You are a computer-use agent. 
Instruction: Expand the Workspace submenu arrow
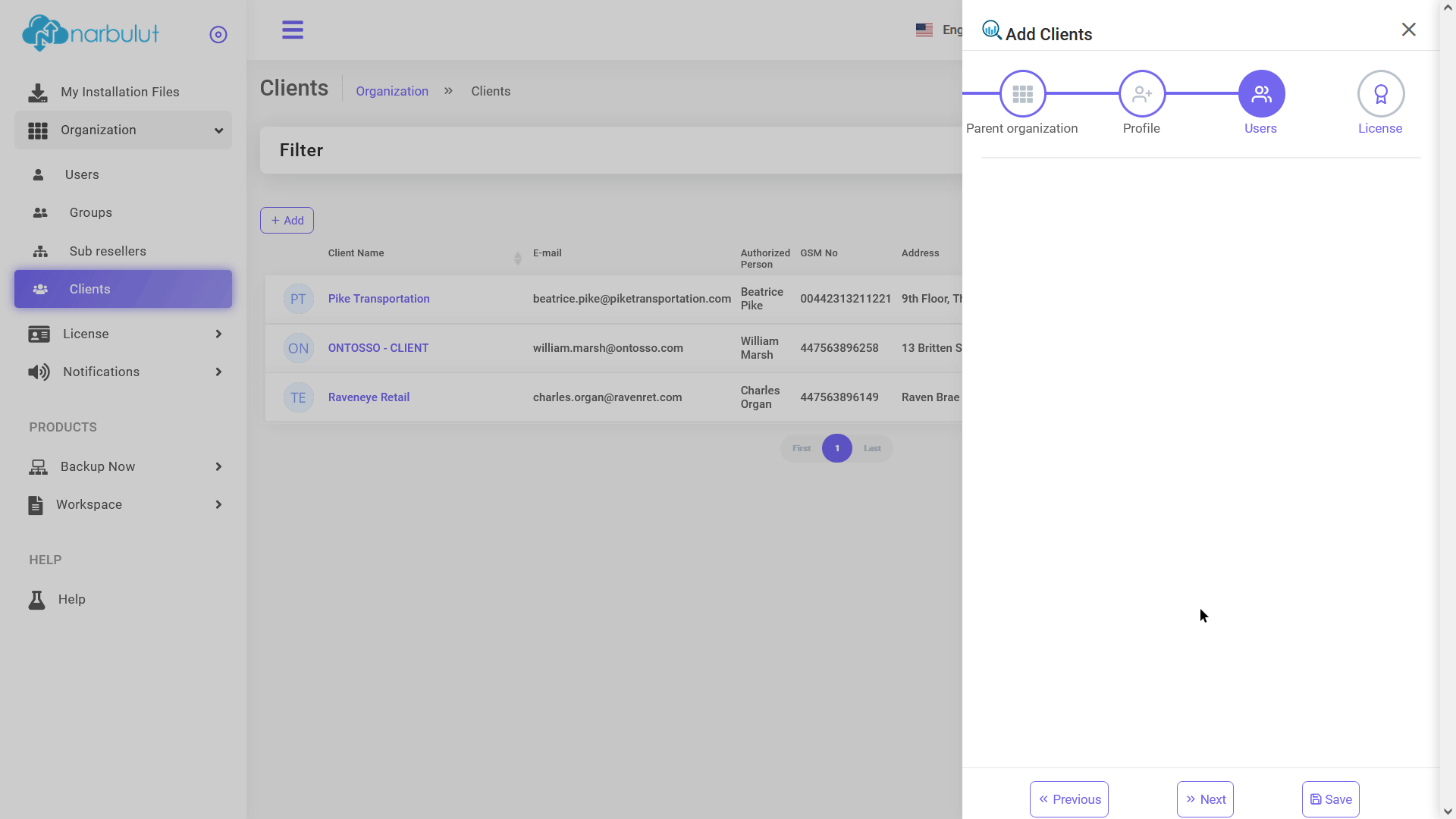pyautogui.click(x=218, y=504)
